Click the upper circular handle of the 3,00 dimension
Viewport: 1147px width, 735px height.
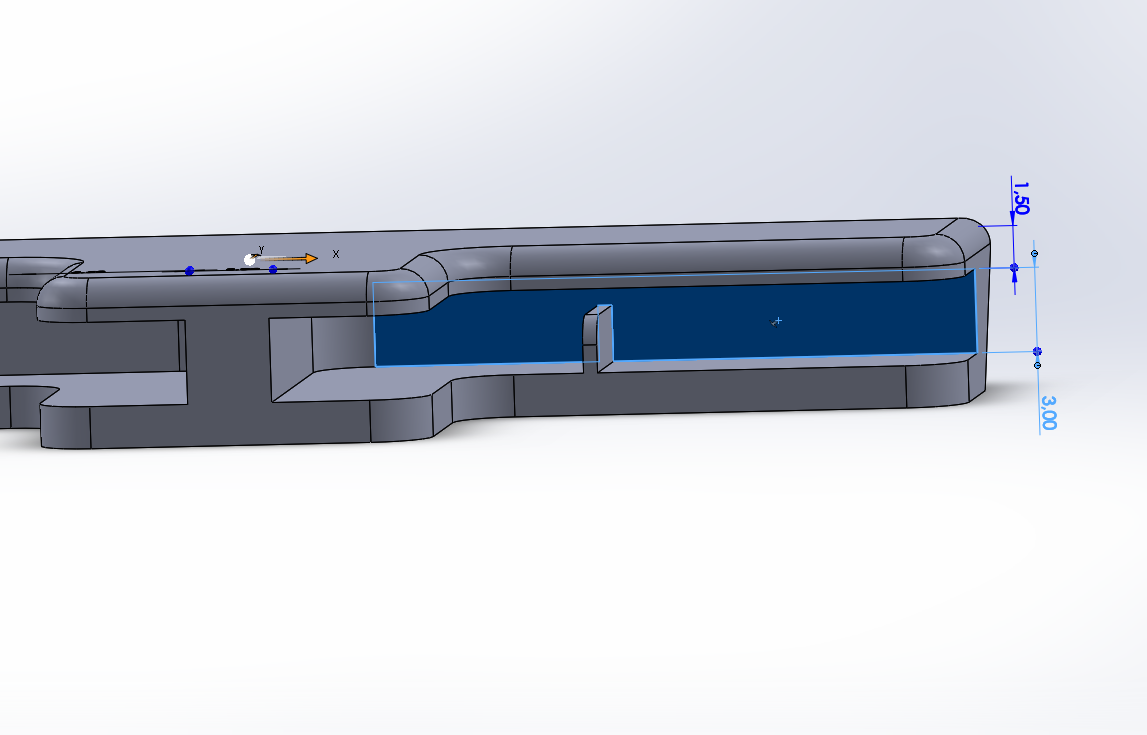click(x=1034, y=254)
